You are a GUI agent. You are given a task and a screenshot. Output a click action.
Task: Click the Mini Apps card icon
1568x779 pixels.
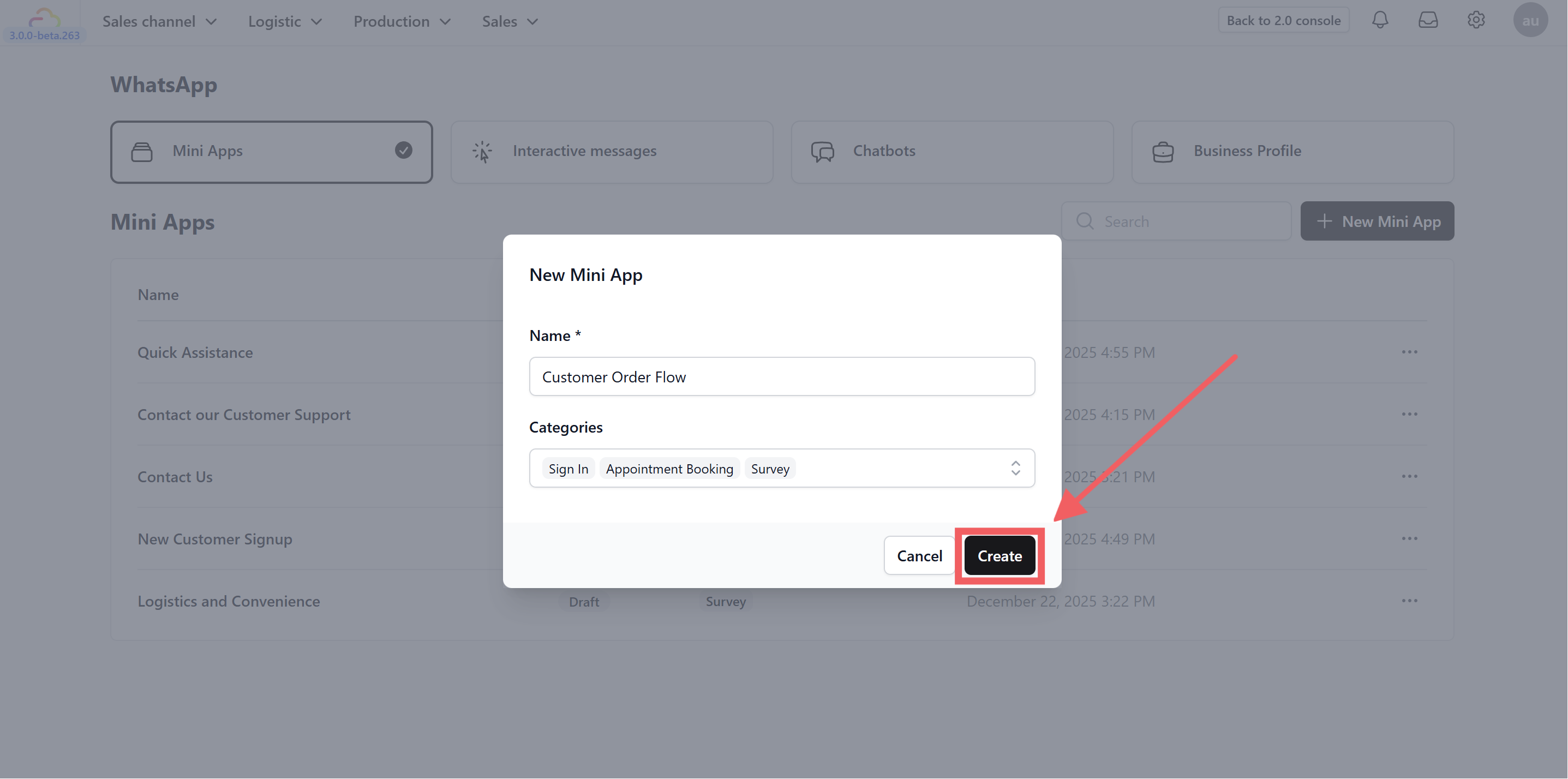[x=142, y=152]
